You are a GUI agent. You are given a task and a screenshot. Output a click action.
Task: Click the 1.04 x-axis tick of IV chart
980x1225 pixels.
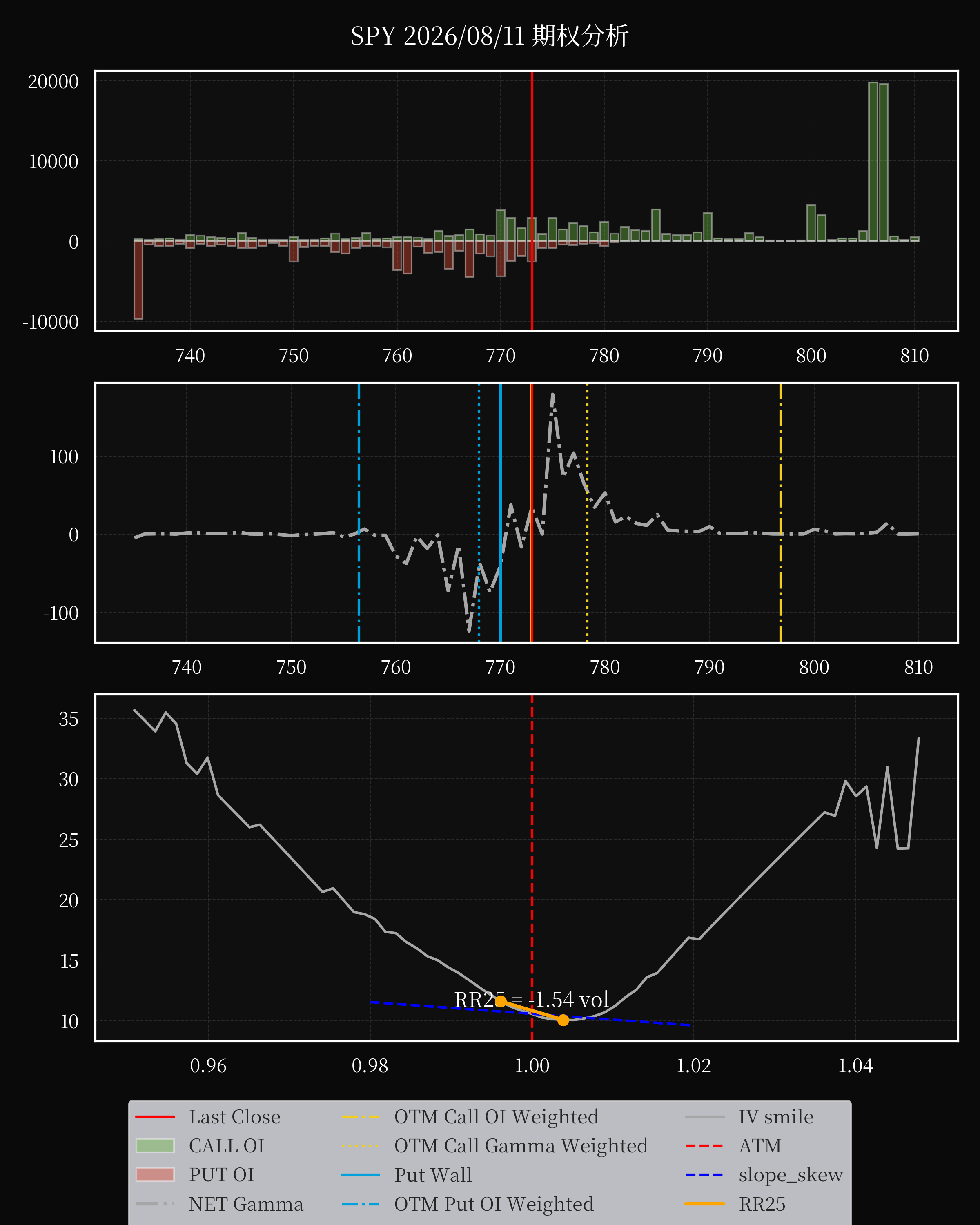[855, 1066]
